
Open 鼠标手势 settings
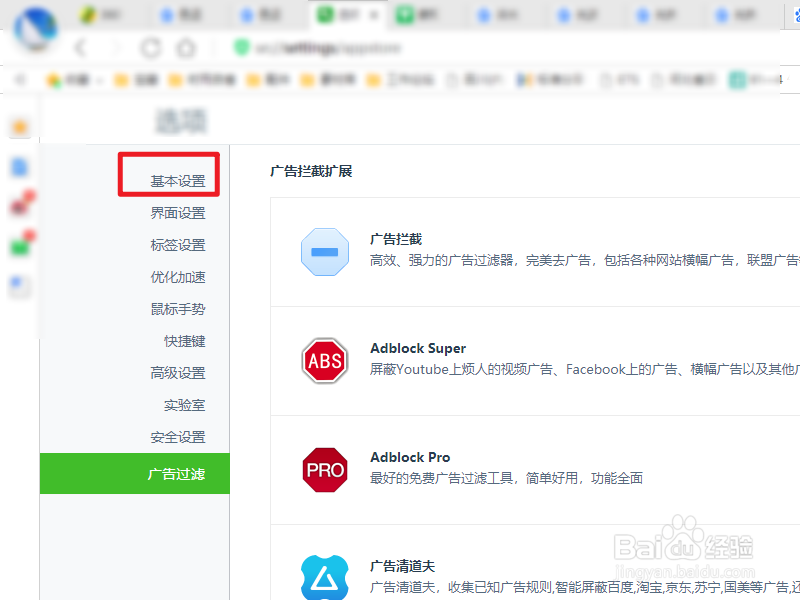178,309
